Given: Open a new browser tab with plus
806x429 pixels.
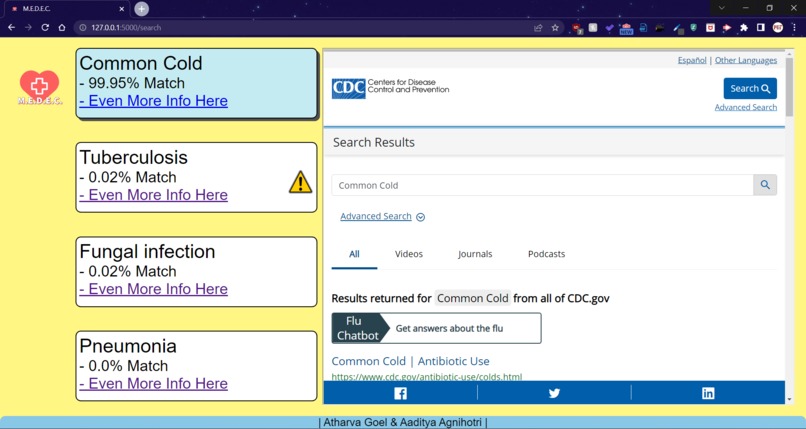Looking at the screenshot, I should (x=141, y=9).
